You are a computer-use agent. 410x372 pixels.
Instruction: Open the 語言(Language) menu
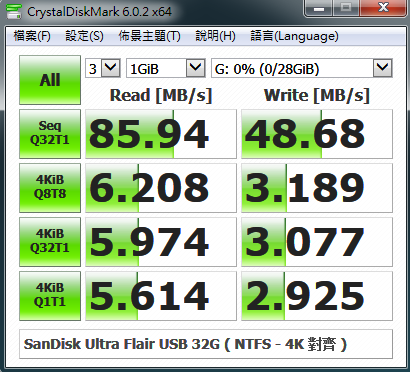294,36
